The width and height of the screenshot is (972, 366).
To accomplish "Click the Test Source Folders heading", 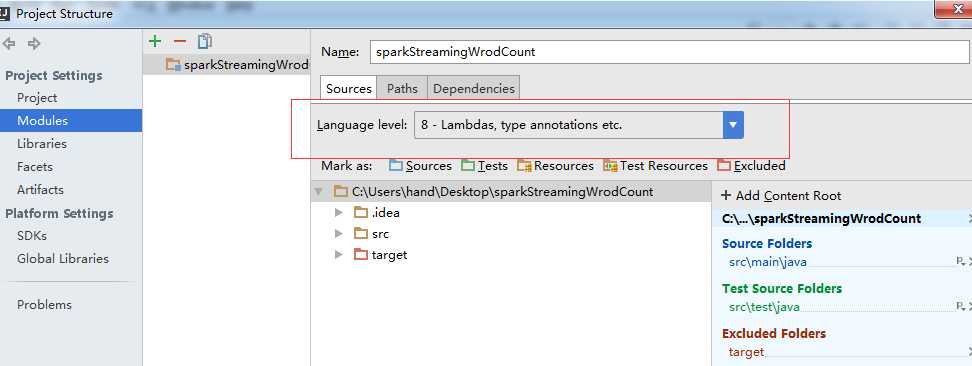I will 782,288.
